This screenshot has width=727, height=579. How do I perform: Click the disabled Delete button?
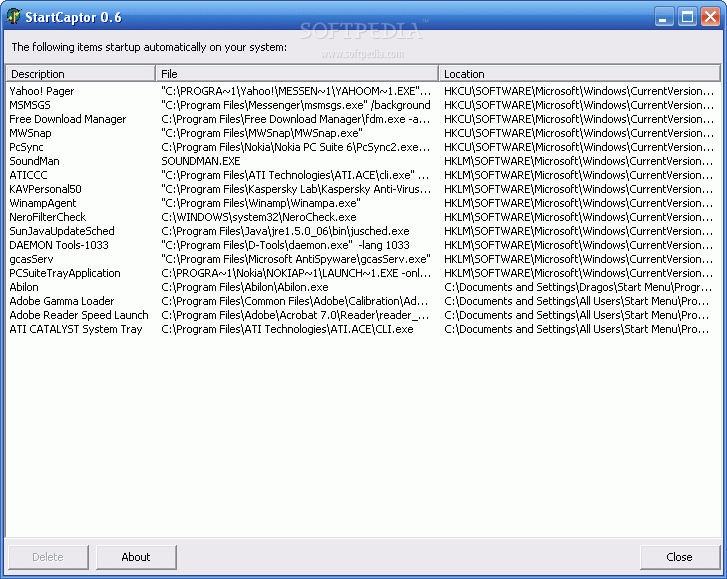pyautogui.click(x=48, y=557)
